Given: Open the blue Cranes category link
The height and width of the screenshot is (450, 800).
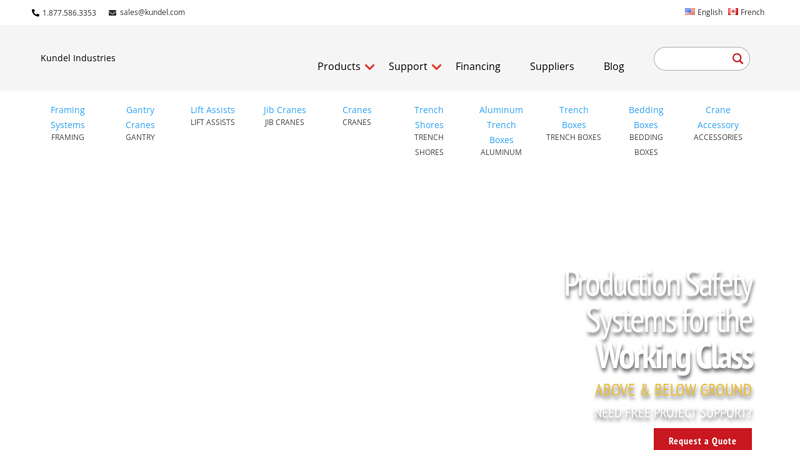Looking at the screenshot, I should click(357, 110).
